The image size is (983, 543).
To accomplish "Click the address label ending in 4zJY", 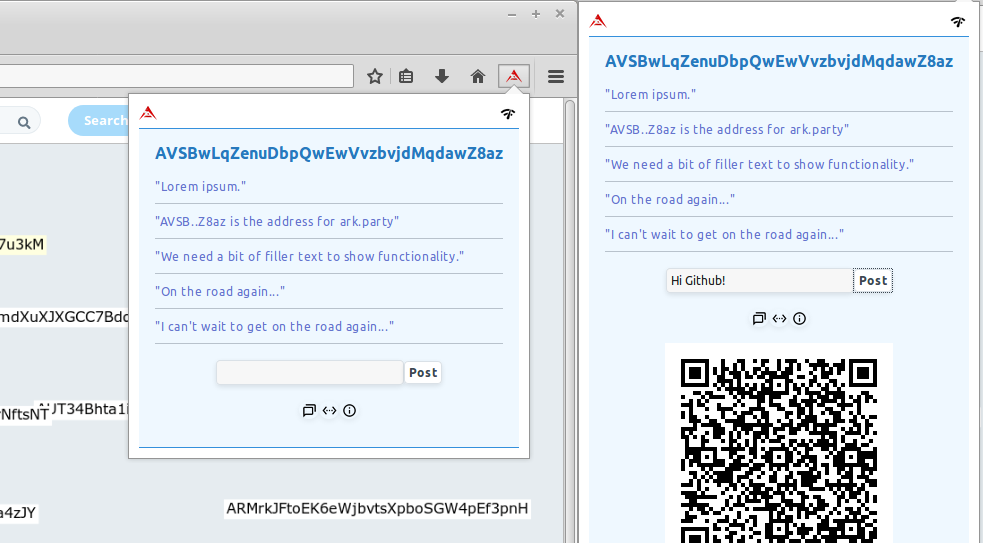I will coord(18,513).
